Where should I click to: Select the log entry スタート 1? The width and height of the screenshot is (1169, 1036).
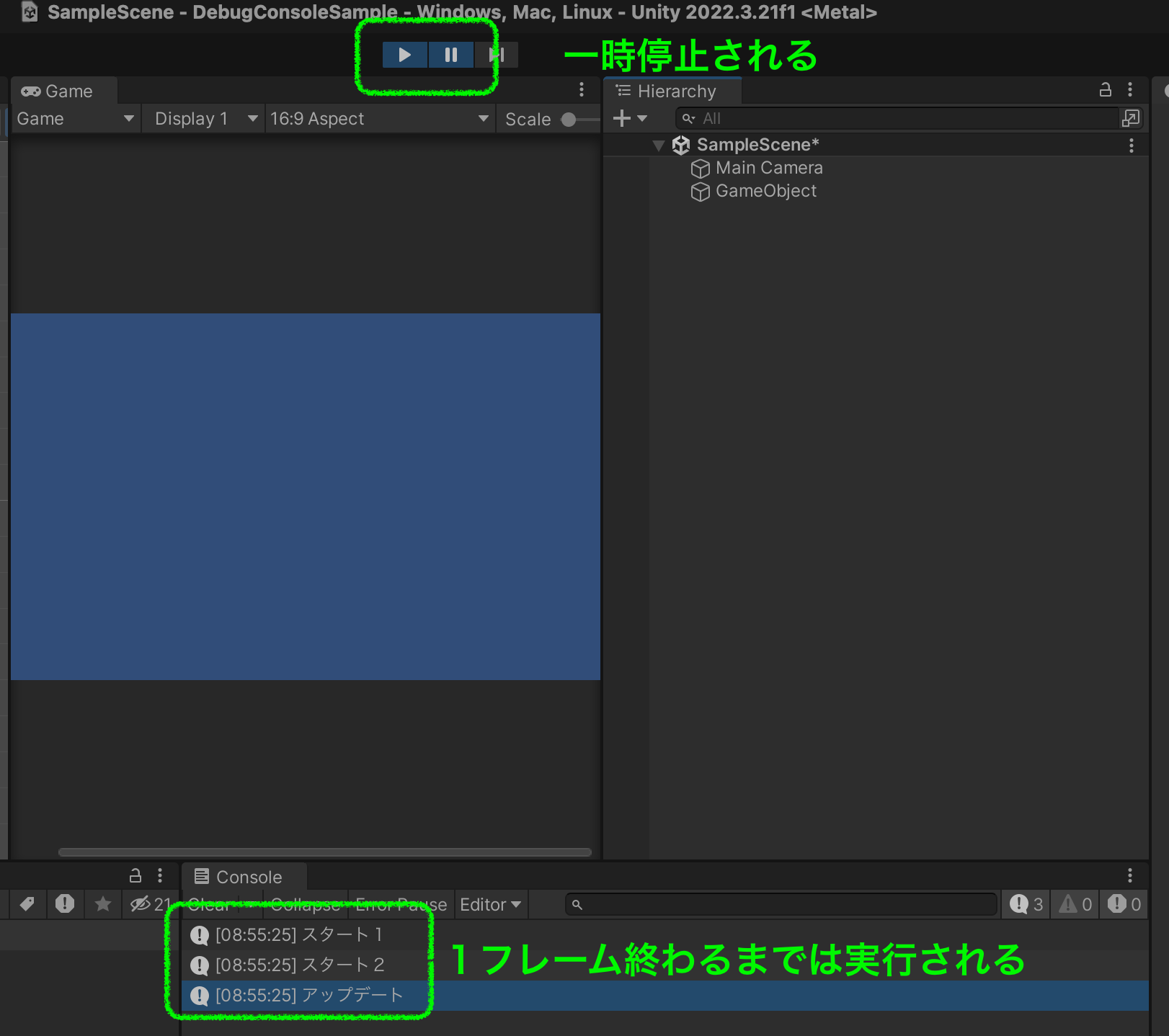click(665, 935)
